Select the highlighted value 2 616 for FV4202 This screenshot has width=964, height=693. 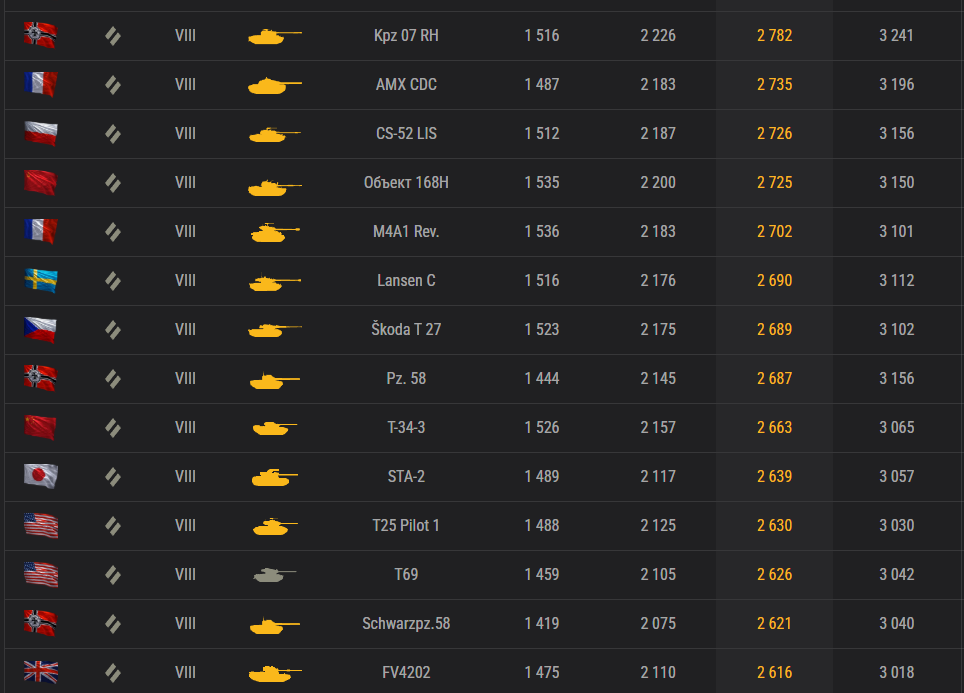click(775, 673)
